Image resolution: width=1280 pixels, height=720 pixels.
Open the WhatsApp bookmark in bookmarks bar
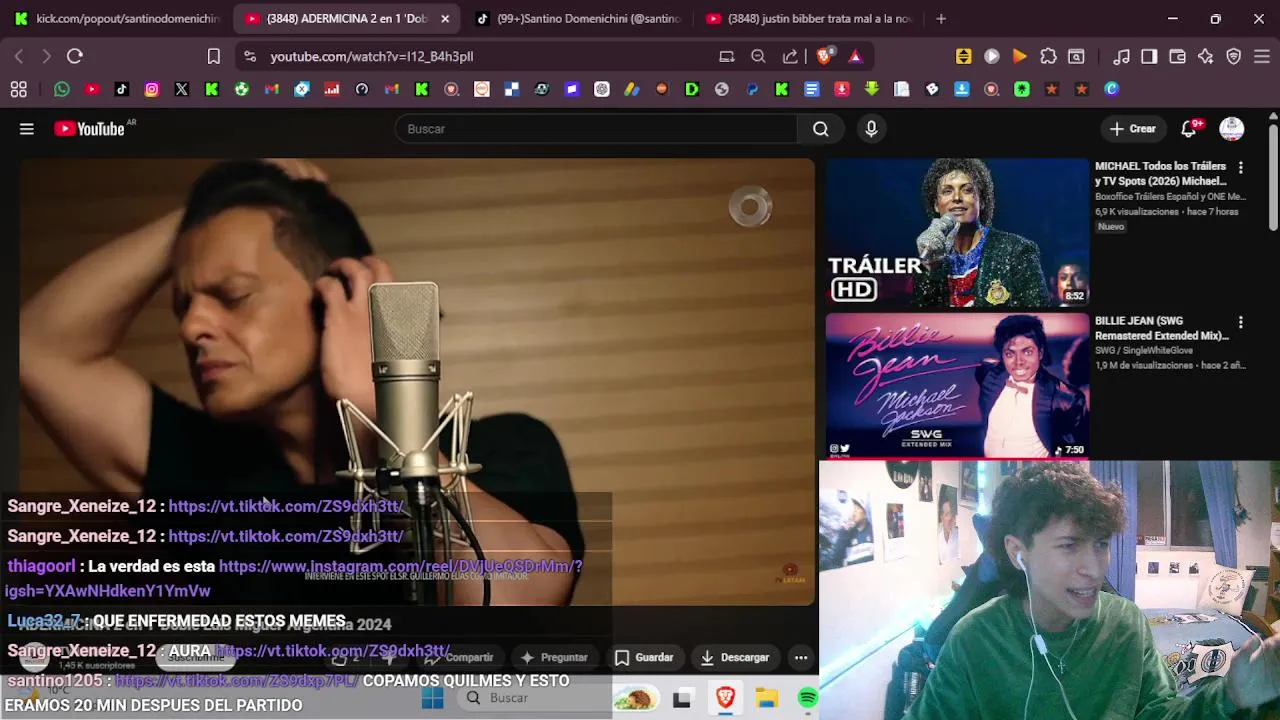(x=62, y=89)
